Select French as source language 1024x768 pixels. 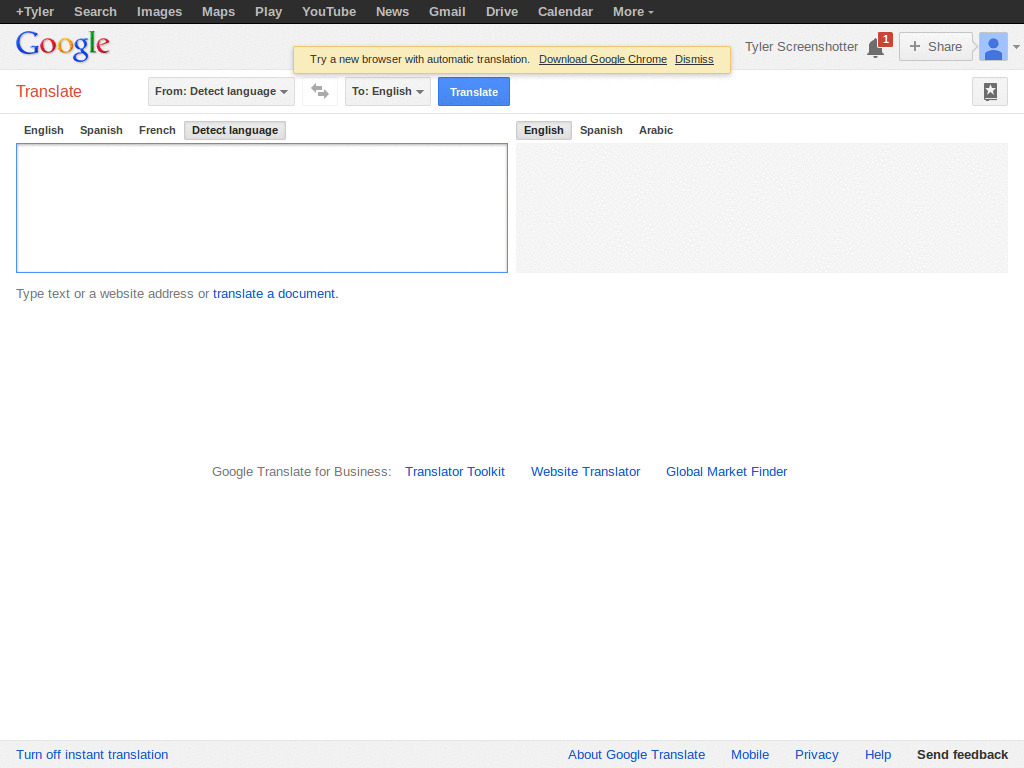[157, 130]
